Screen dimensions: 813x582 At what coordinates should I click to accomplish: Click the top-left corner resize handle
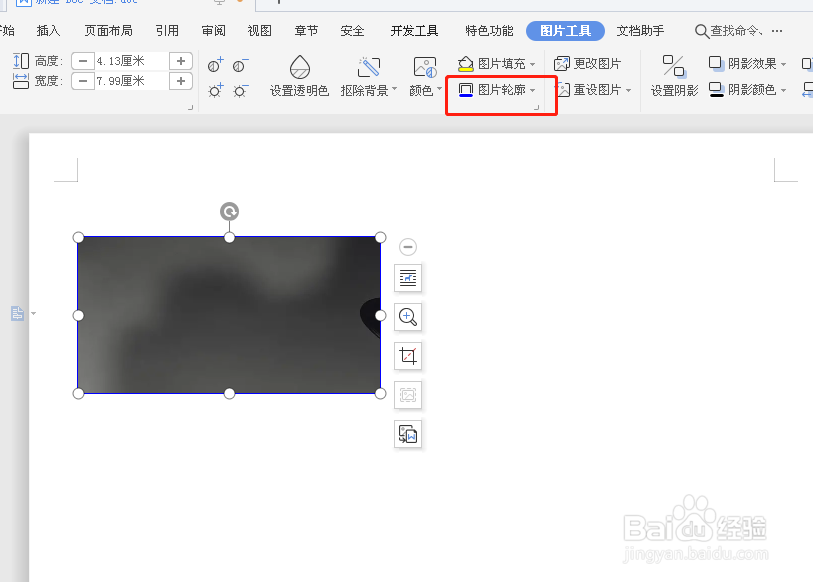point(78,238)
